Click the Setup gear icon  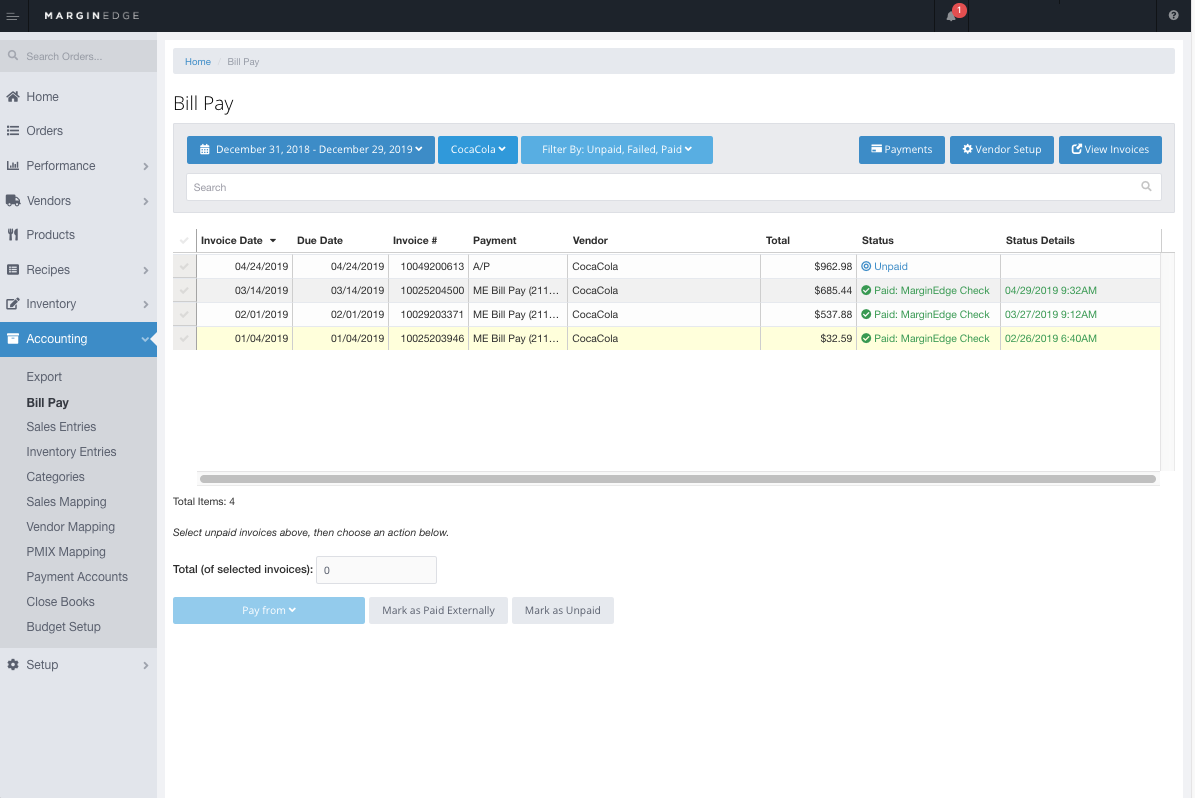point(13,665)
